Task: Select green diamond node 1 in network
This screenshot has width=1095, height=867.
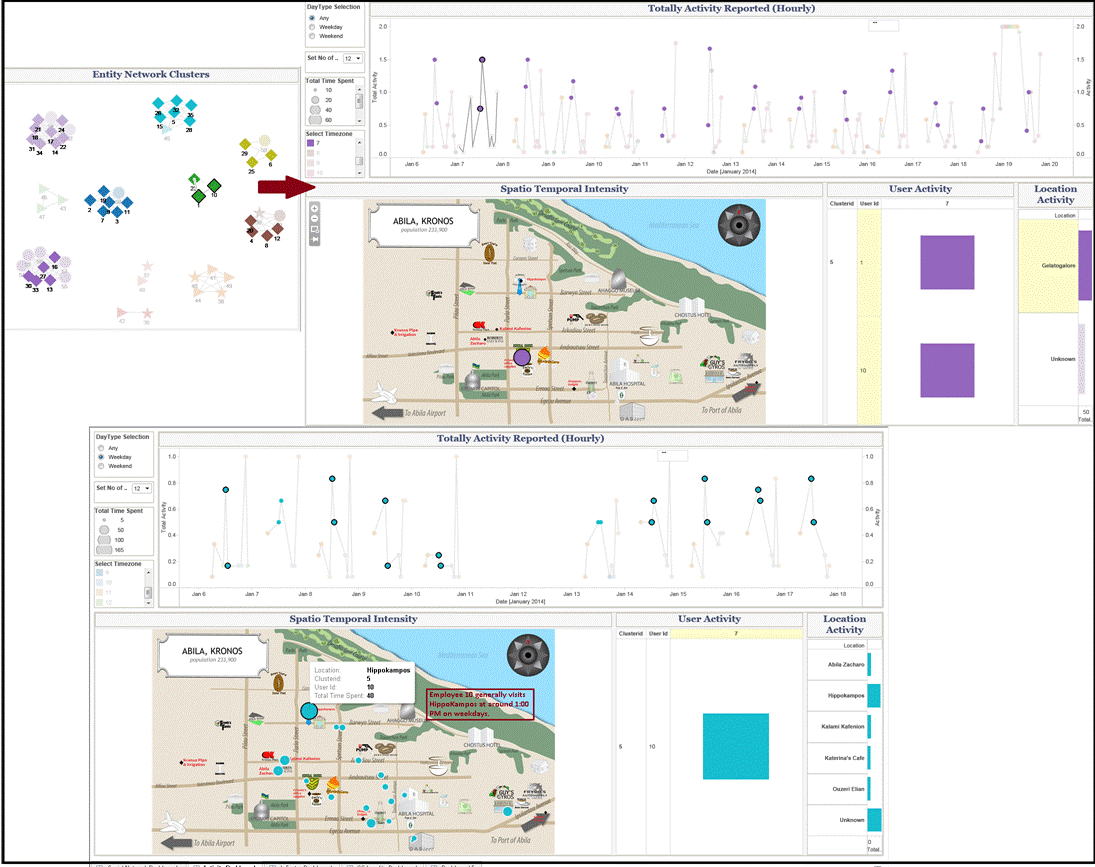Action: point(198,196)
